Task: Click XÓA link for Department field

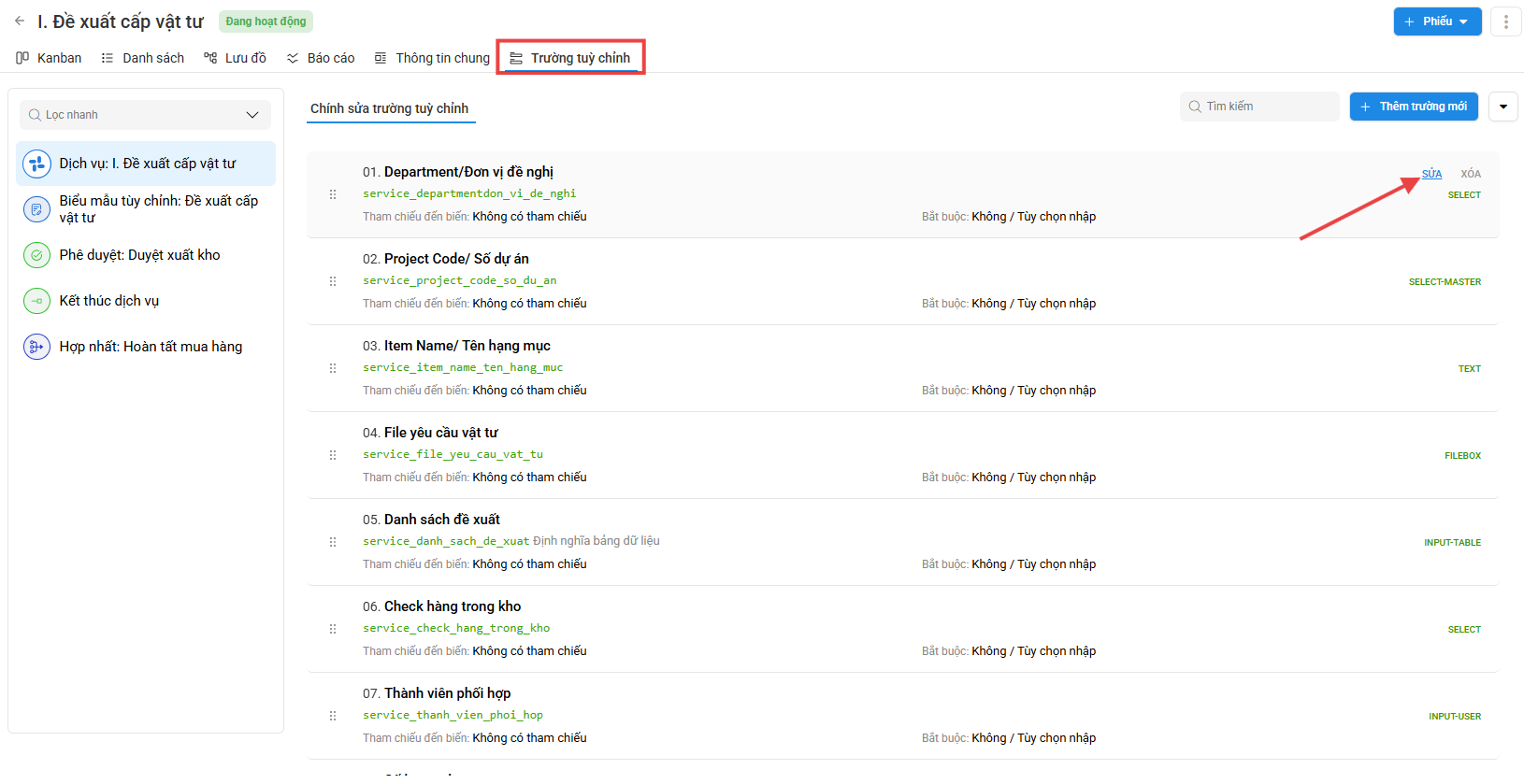Action: [x=1471, y=174]
